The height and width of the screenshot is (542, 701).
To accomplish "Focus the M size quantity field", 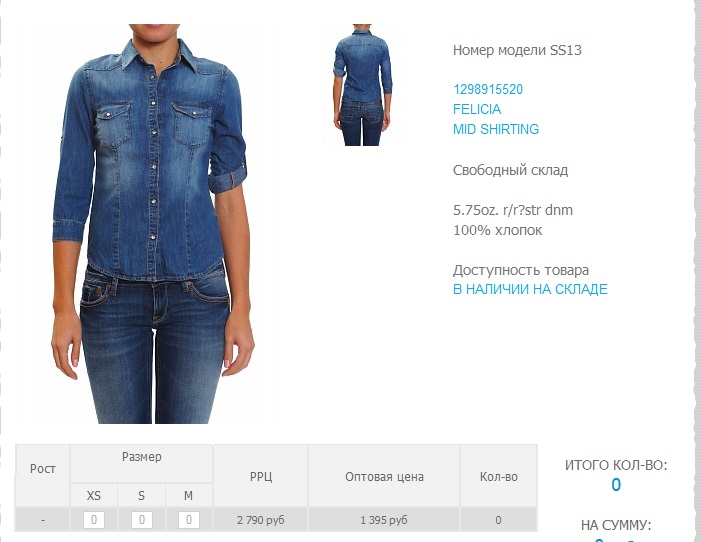I will tap(189, 520).
